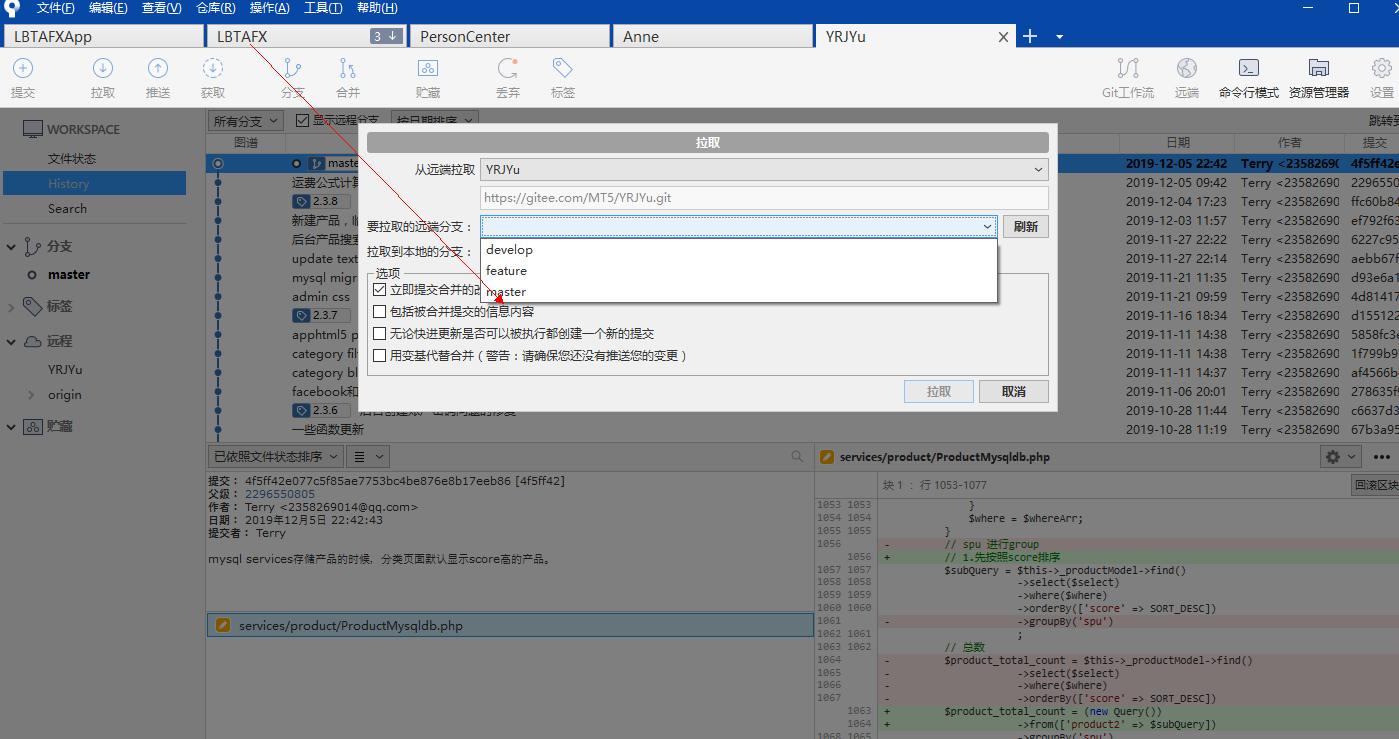Open the list view mode dropdown
Image resolution: width=1399 pixels, height=739 pixels.
(x=368, y=457)
